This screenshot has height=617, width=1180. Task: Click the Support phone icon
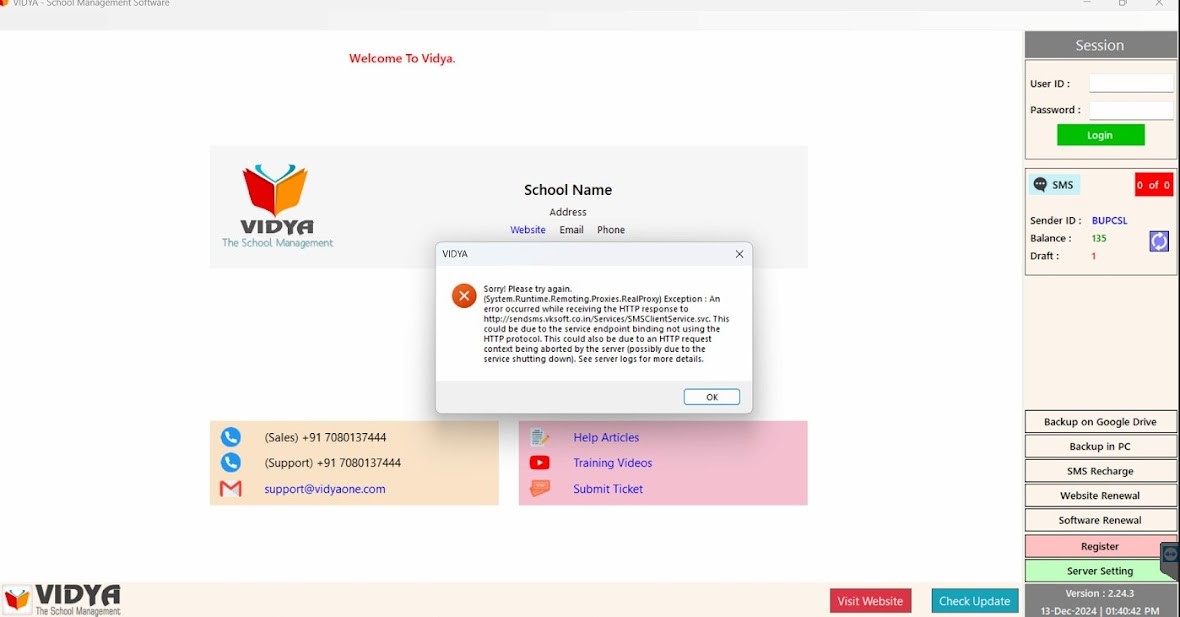click(x=231, y=463)
